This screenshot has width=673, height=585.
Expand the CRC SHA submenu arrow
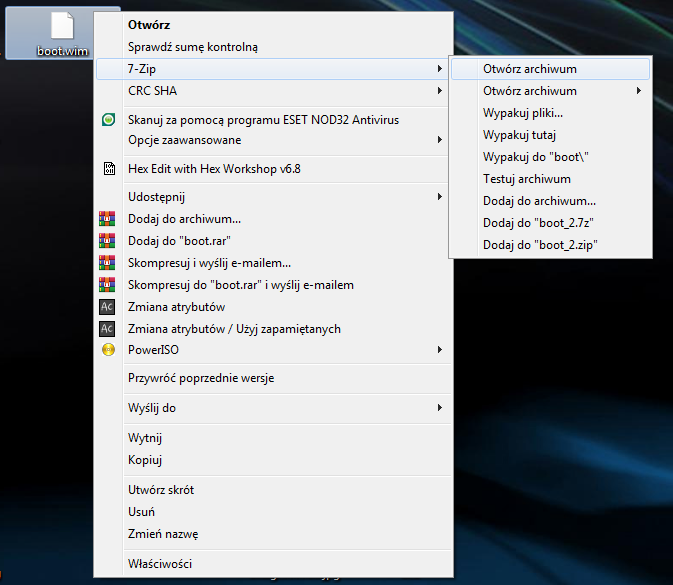[440, 91]
